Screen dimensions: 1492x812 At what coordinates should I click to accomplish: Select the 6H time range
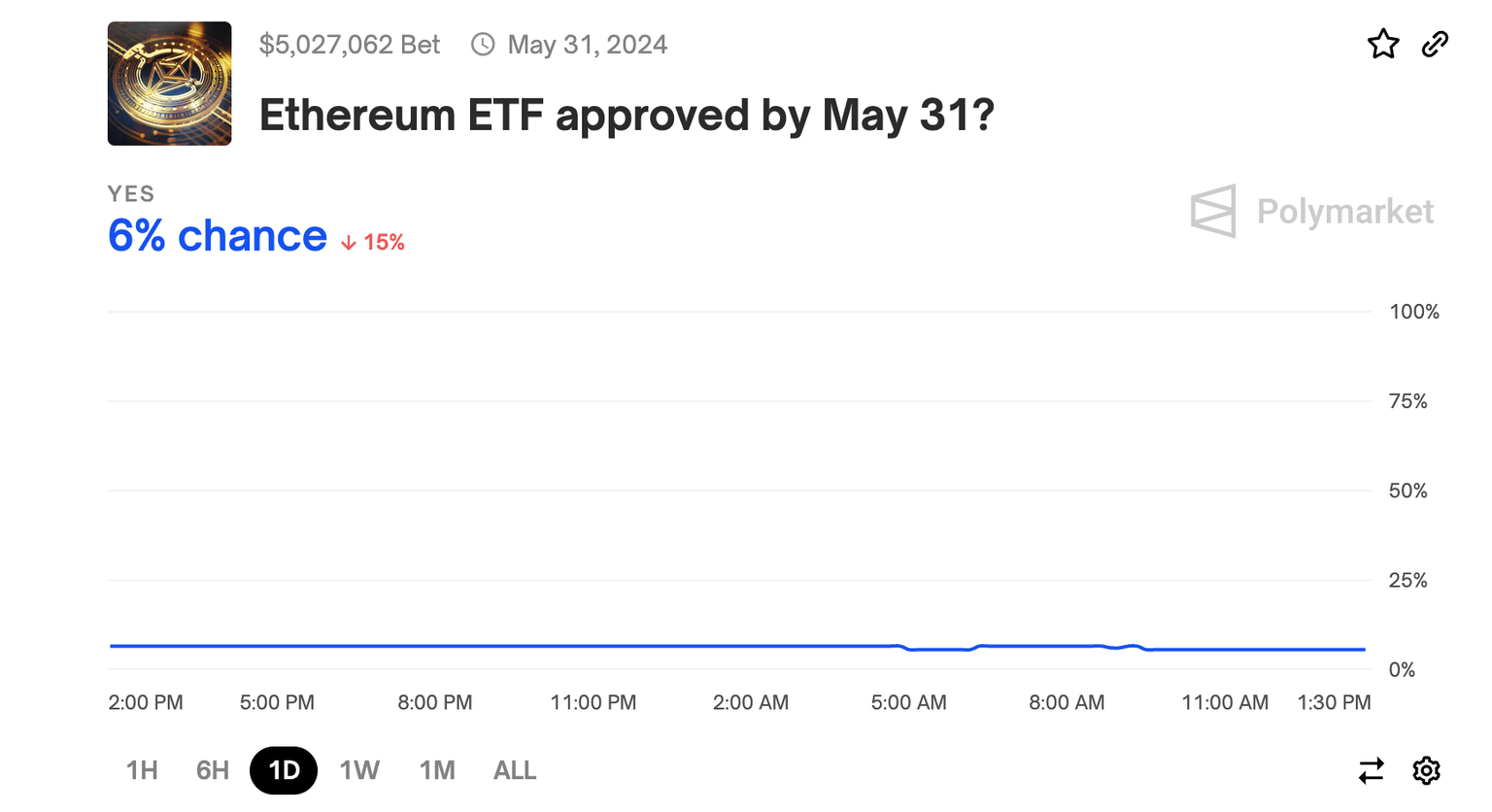pos(211,770)
